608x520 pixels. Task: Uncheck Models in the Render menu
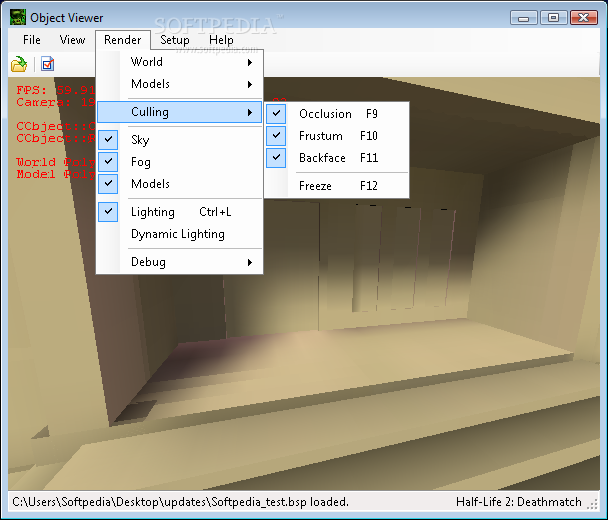tap(180, 183)
